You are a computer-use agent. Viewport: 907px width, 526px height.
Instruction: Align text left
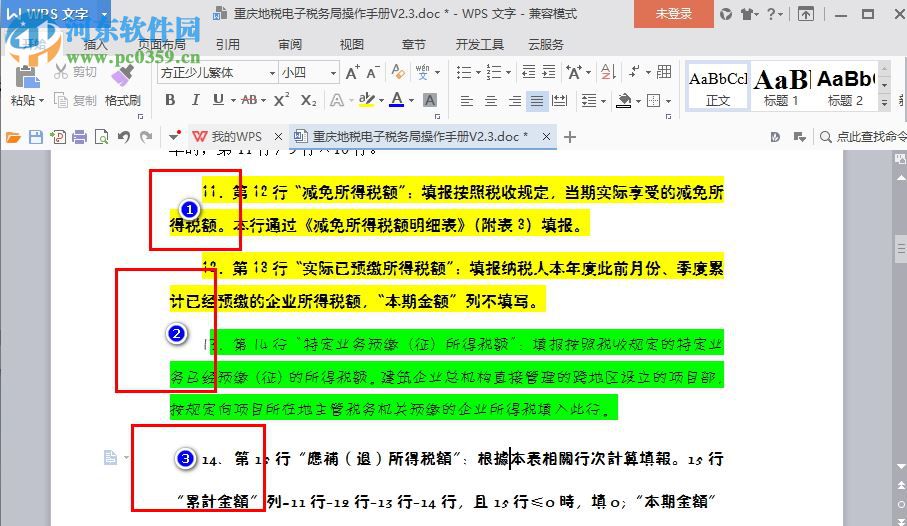(466, 101)
